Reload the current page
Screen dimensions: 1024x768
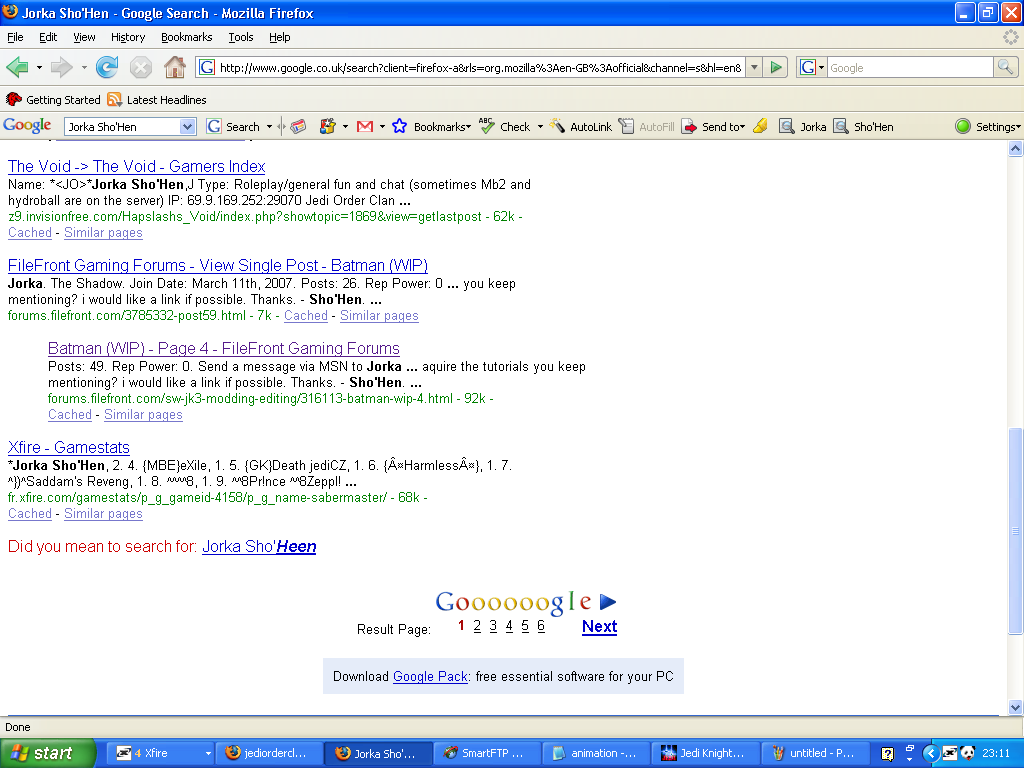click(x=107, y=67)
